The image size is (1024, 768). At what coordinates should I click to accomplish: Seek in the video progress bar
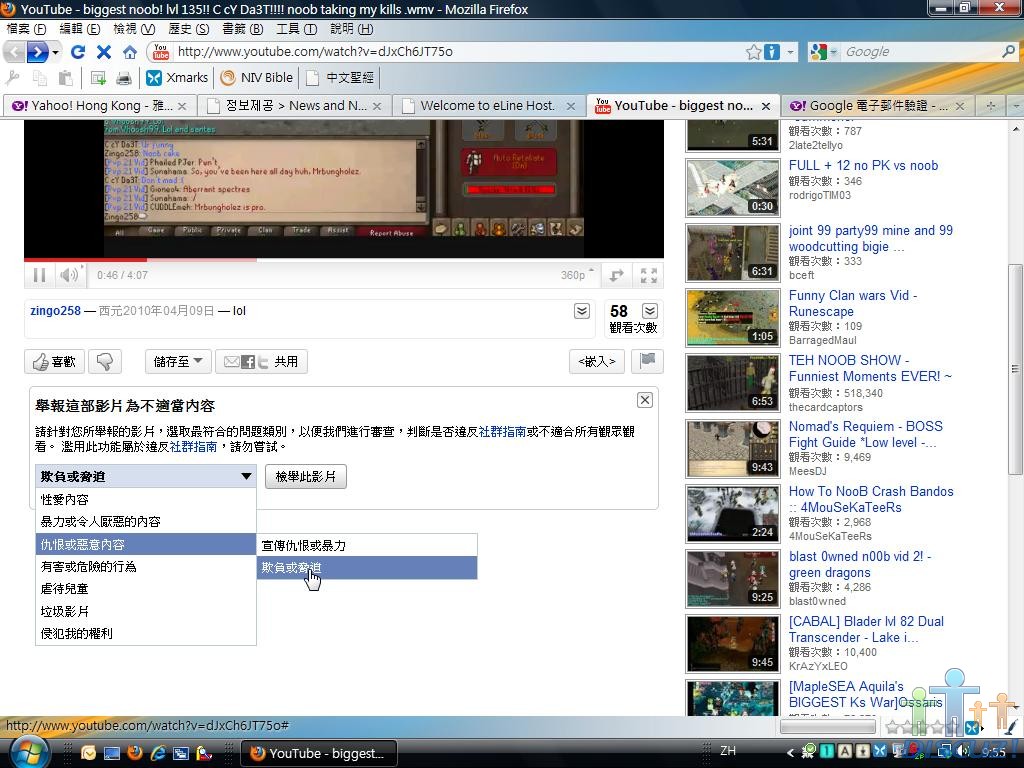coord(344,260)
